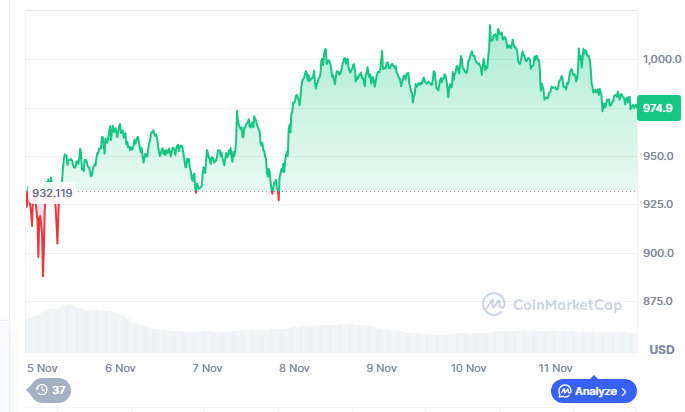The width and height of the screenshot is (685, 412).
Task: Click the CoinMarketCap watermark logo
Action: pos(494,303)
